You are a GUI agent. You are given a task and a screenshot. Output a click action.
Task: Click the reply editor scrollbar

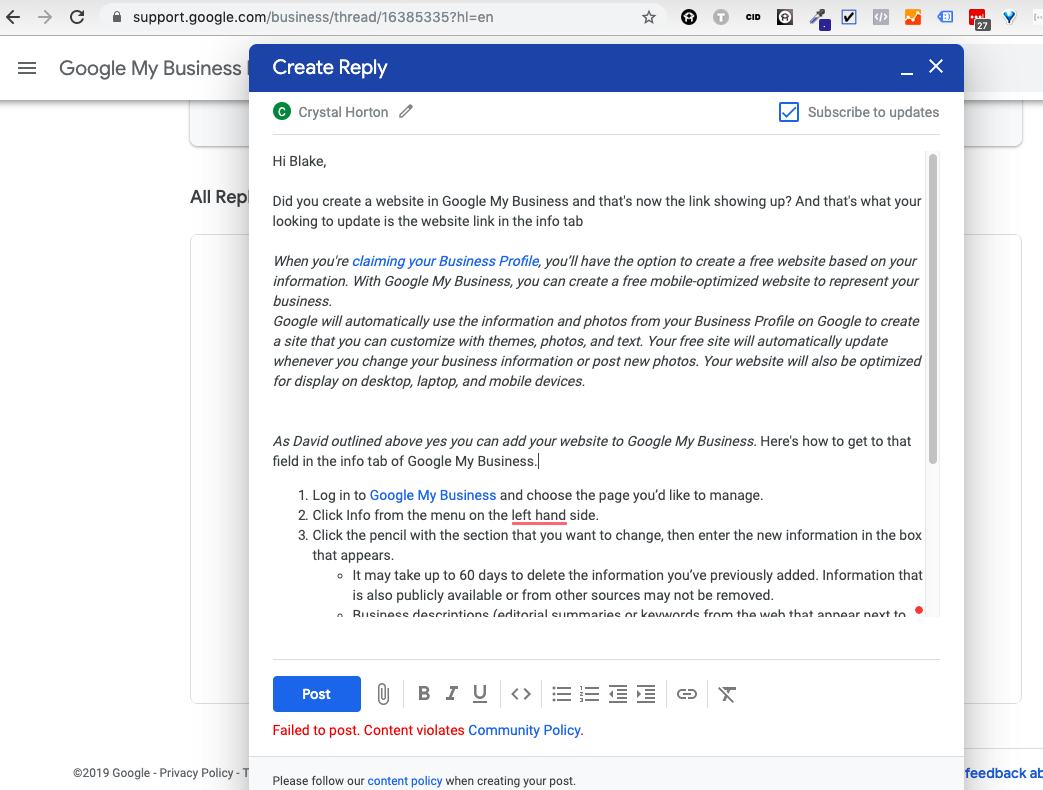tap(933, 309)
